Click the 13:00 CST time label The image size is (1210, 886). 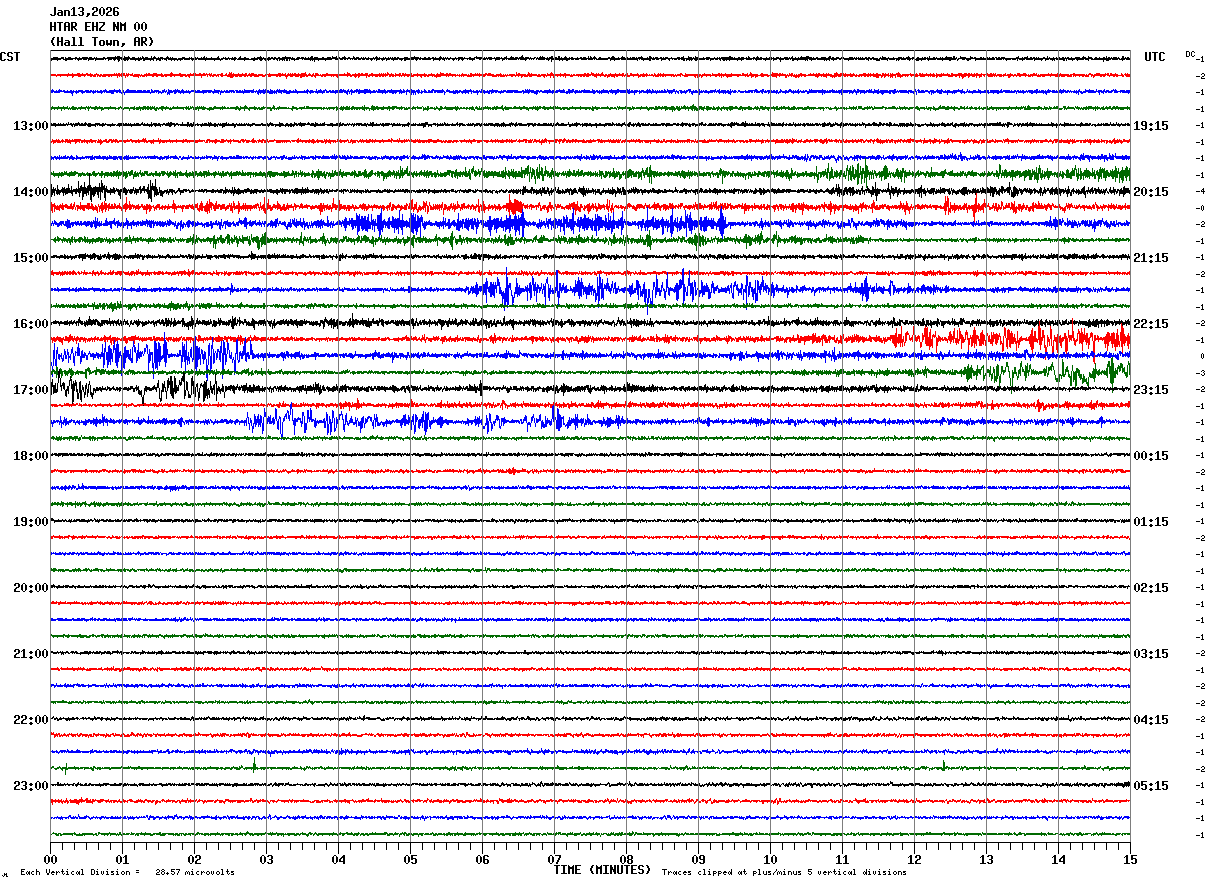coord(30,126)
